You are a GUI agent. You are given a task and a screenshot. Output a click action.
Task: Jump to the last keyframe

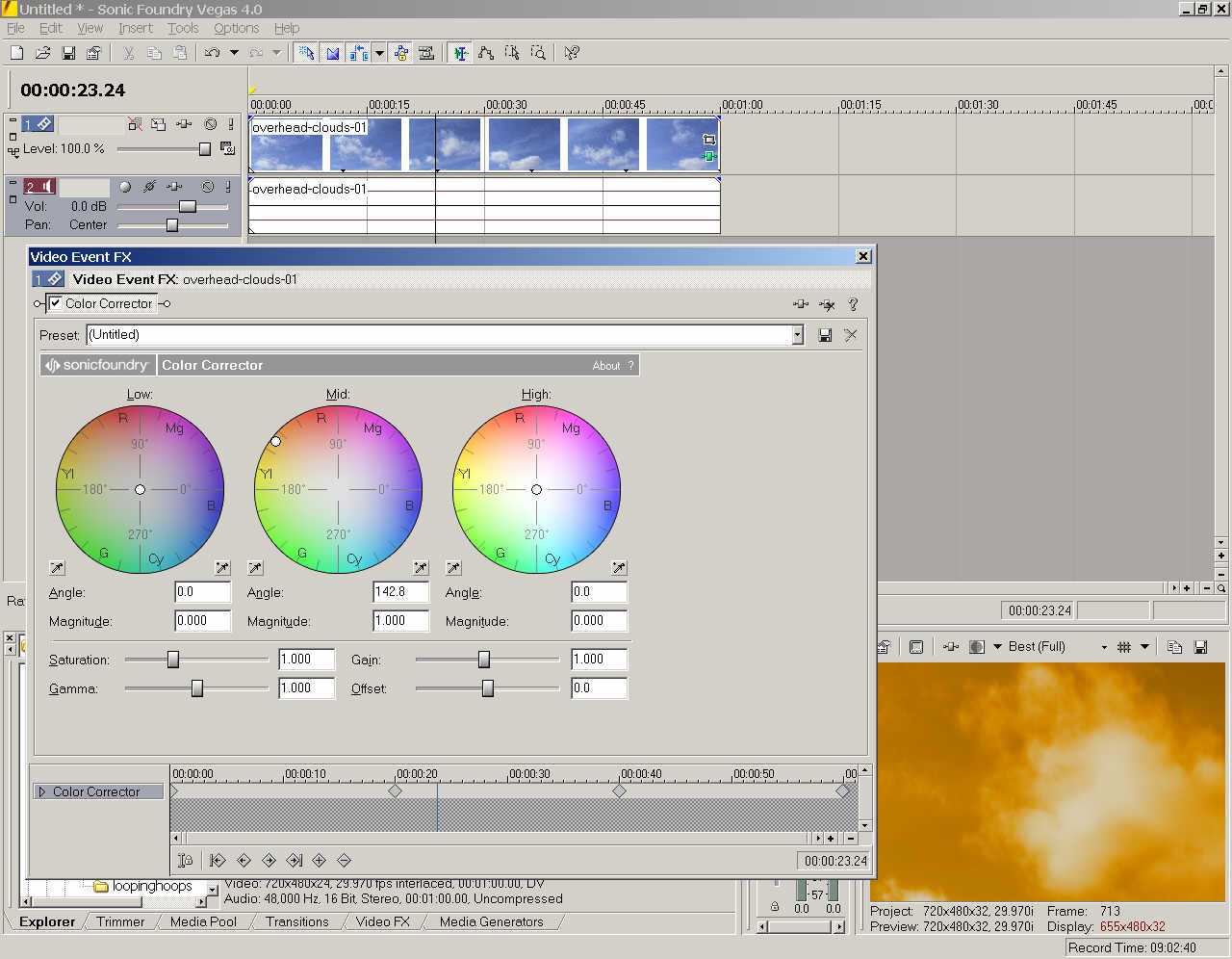(295, 861)
